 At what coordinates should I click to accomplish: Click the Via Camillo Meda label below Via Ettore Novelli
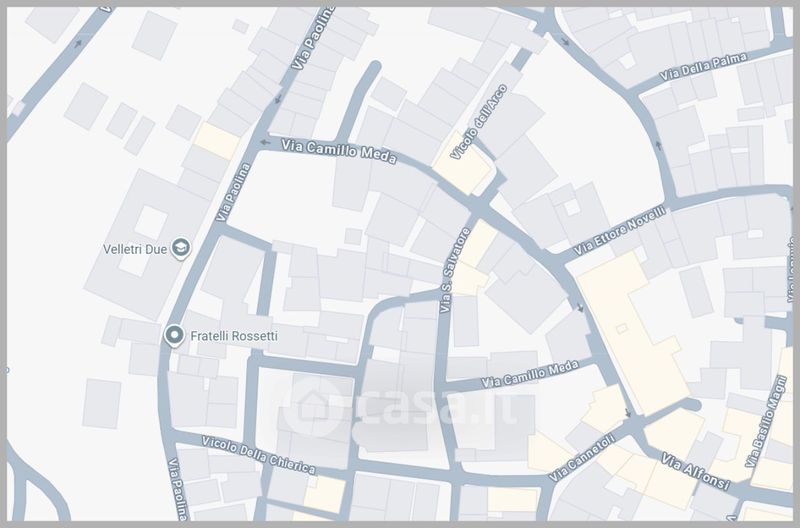point(529,374)
